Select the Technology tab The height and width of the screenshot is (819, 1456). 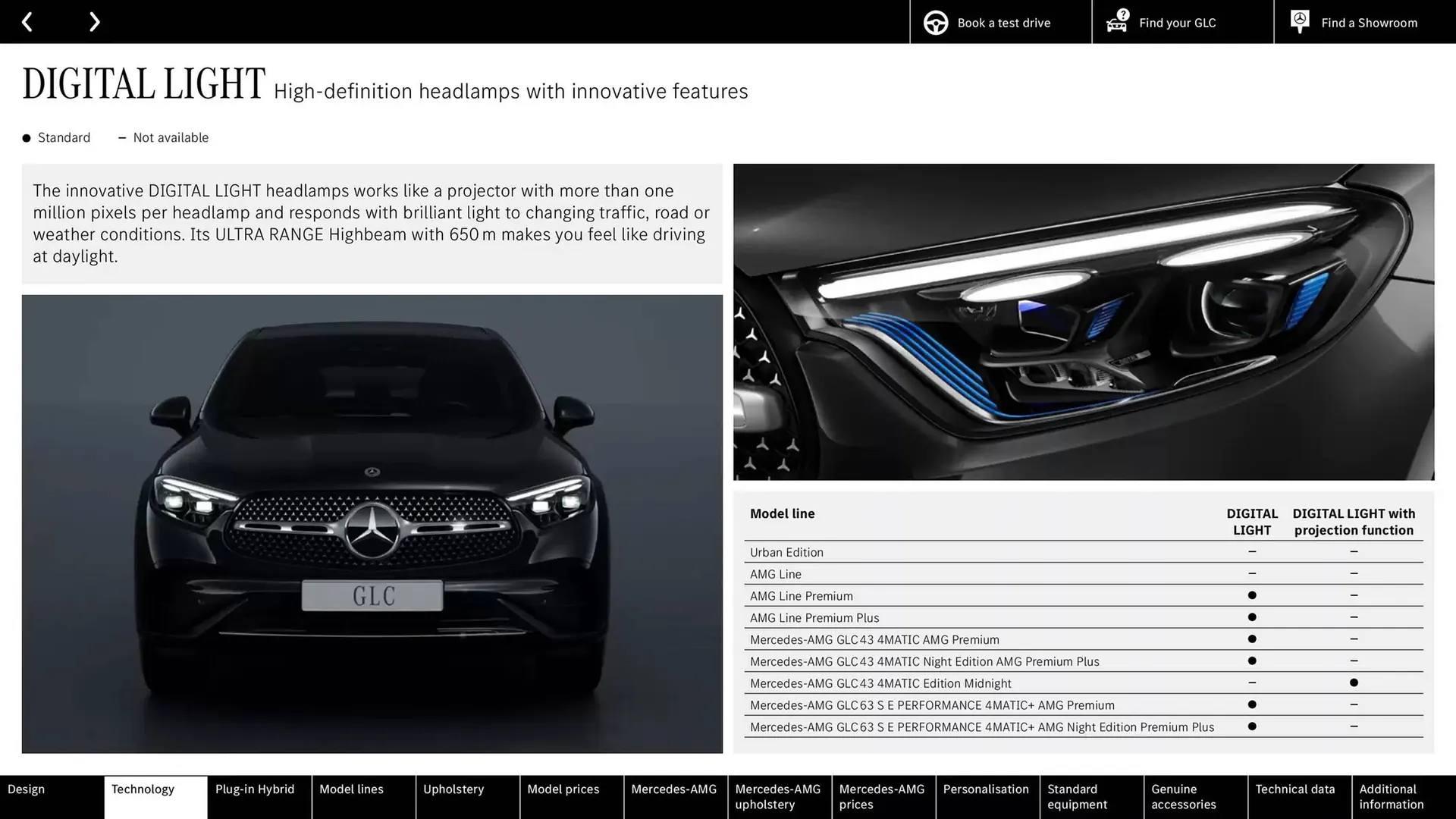pyautogui.click(x=155, y=797)
